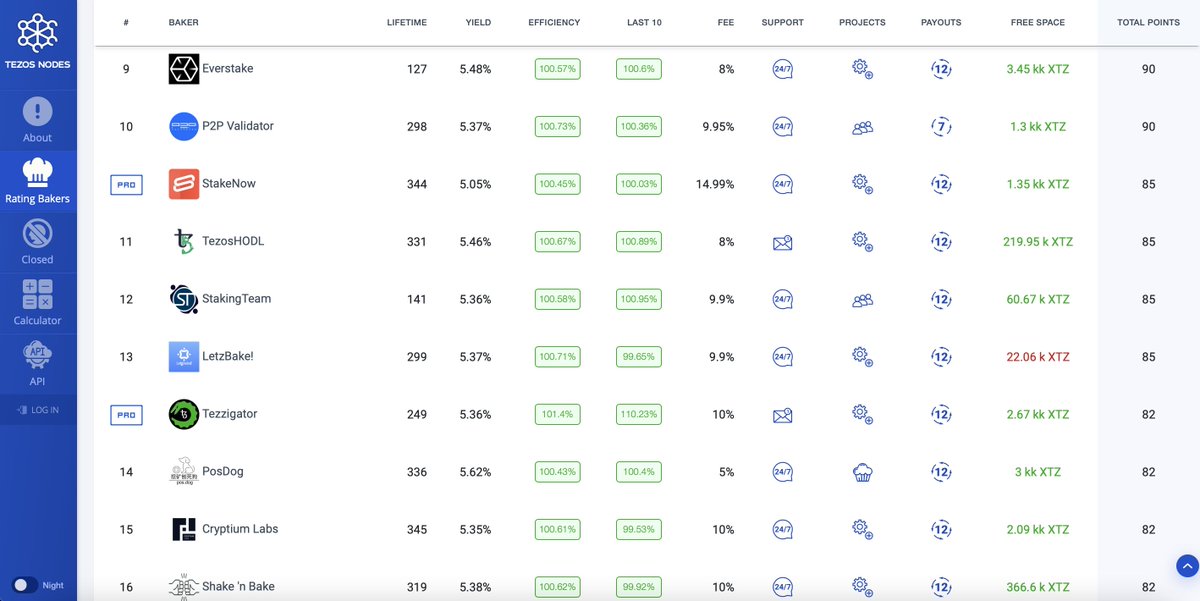Select Rating Bakers in sidebar
Screen dimensions: 1200x601
38,181
